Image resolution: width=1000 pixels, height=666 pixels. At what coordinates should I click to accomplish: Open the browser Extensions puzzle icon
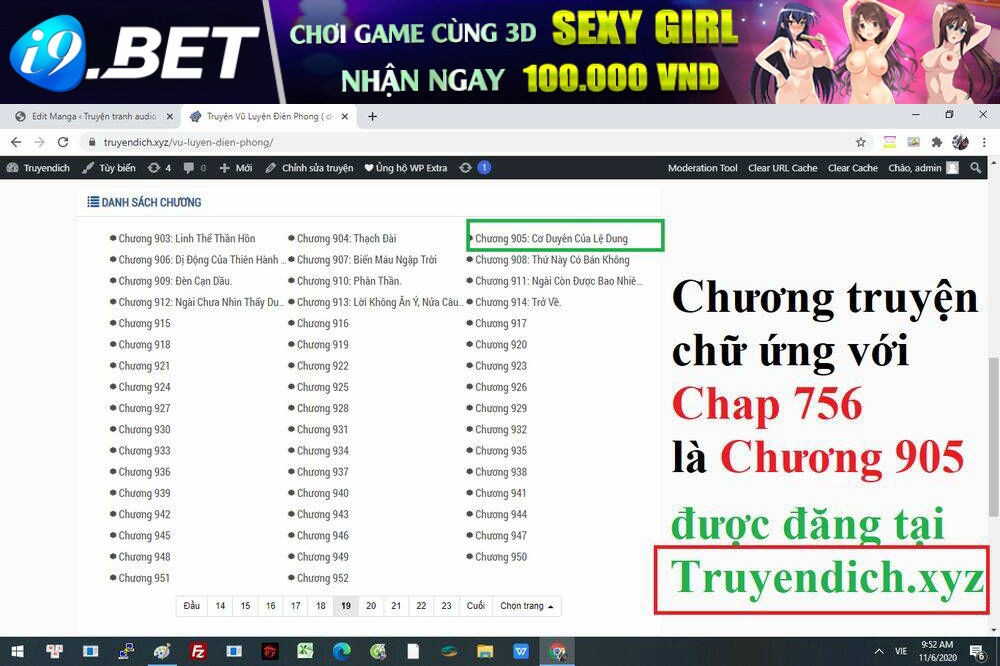pos(937,142)
